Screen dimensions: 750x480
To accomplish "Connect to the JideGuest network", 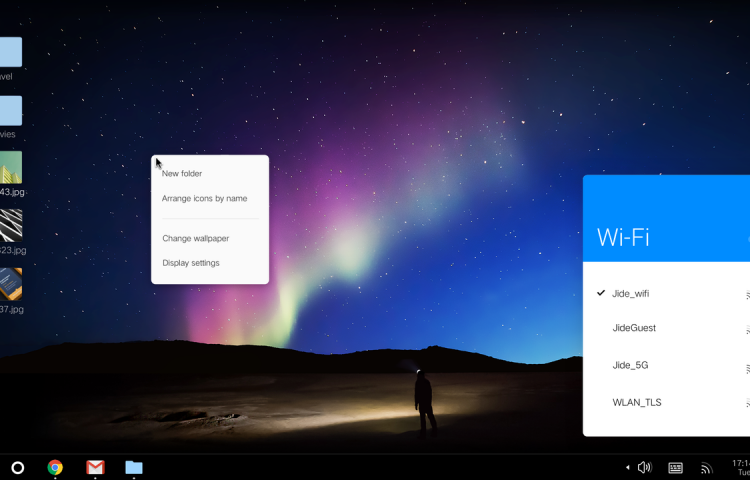I will click(x=634, y=328).
